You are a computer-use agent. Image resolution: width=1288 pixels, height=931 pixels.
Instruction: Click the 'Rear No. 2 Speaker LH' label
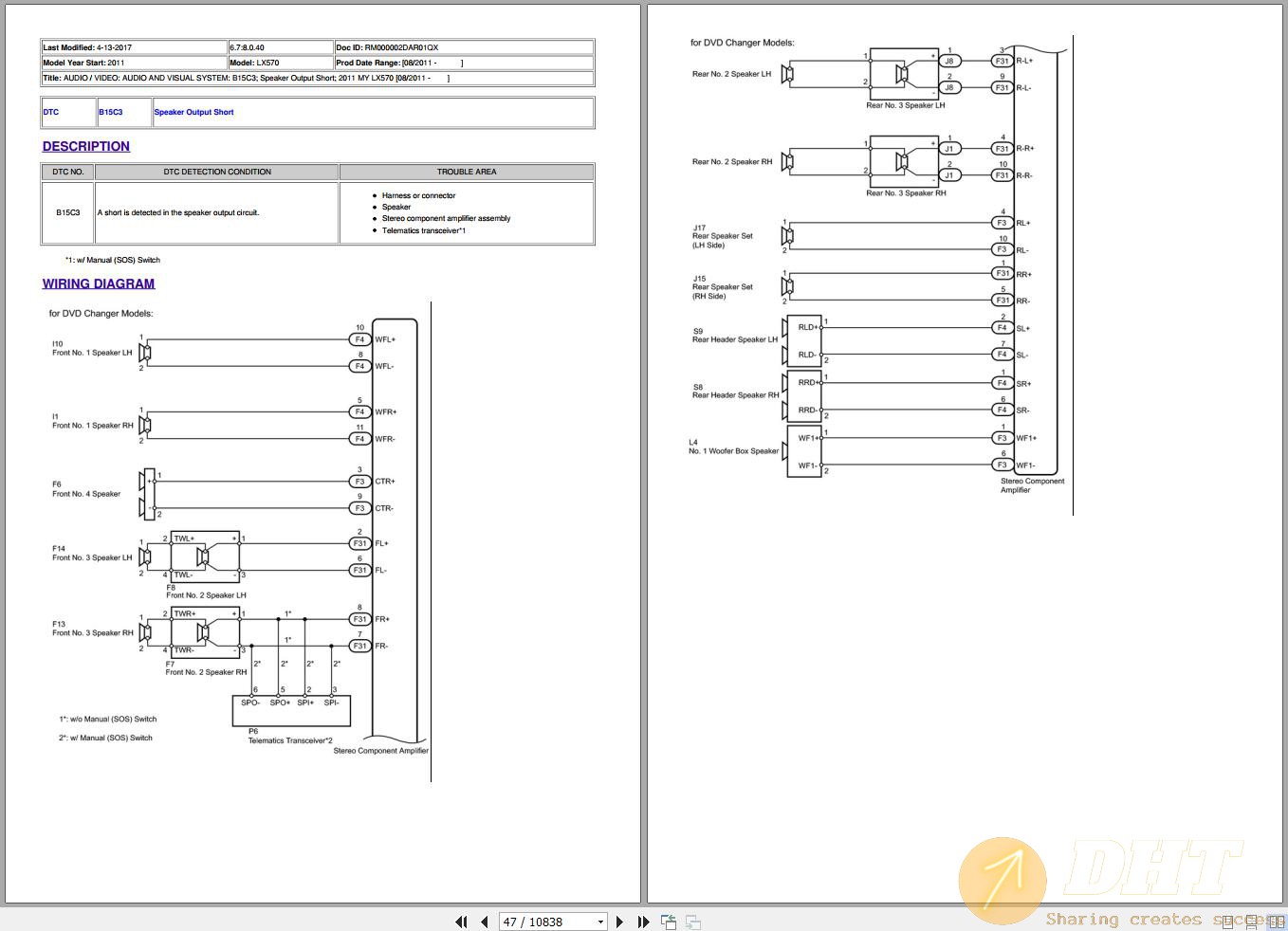click(x=731, y=74)
